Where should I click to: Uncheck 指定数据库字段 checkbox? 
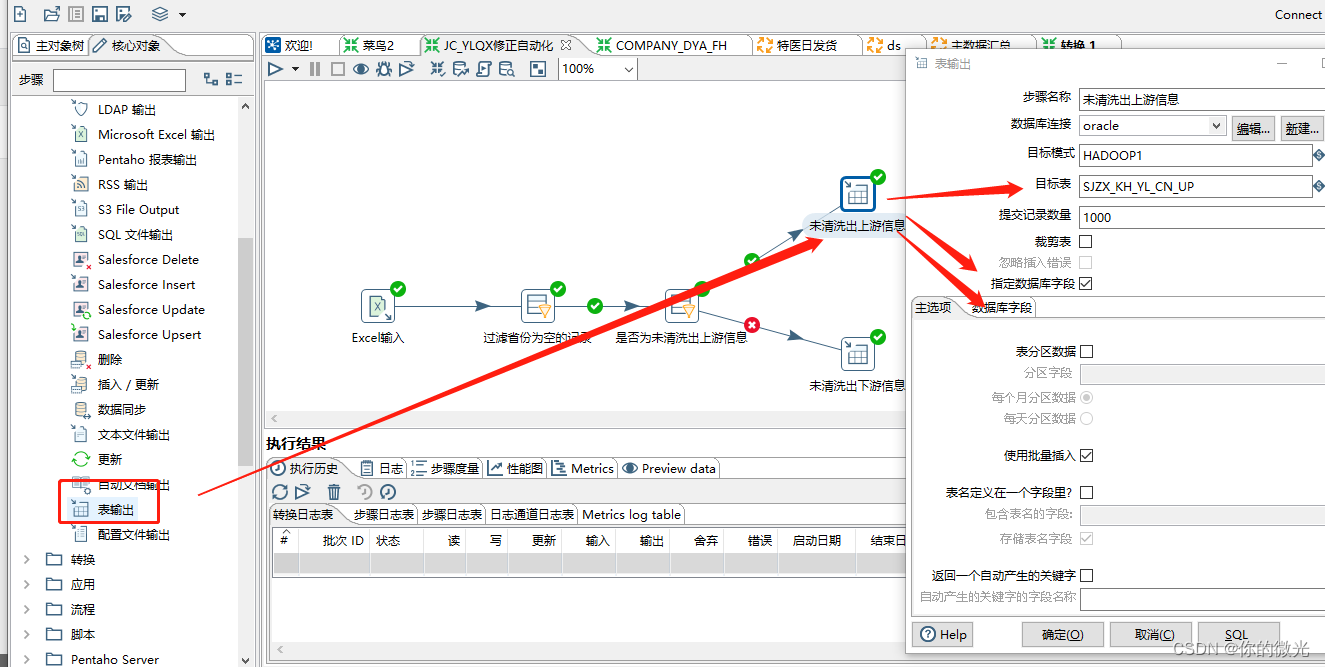point(1086,284)
